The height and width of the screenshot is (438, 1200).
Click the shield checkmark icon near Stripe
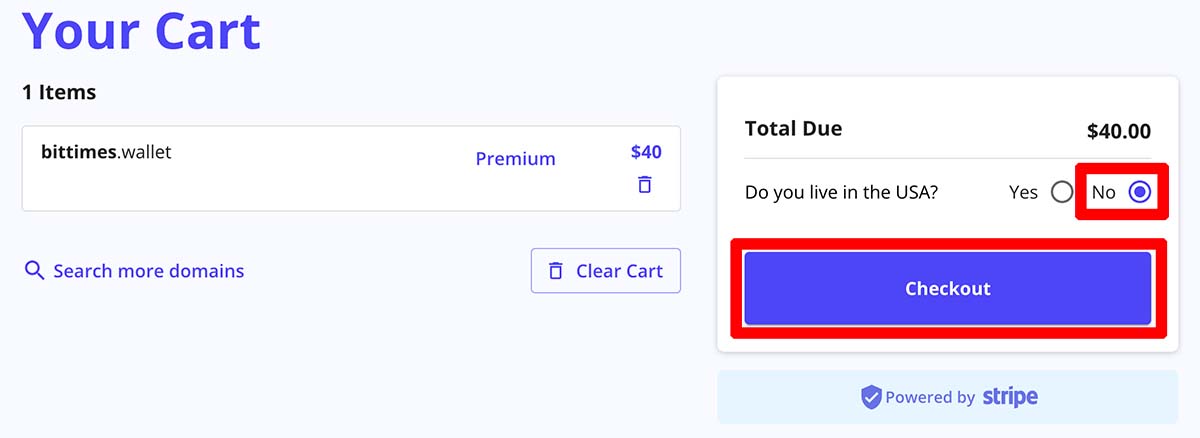(871, 397)
